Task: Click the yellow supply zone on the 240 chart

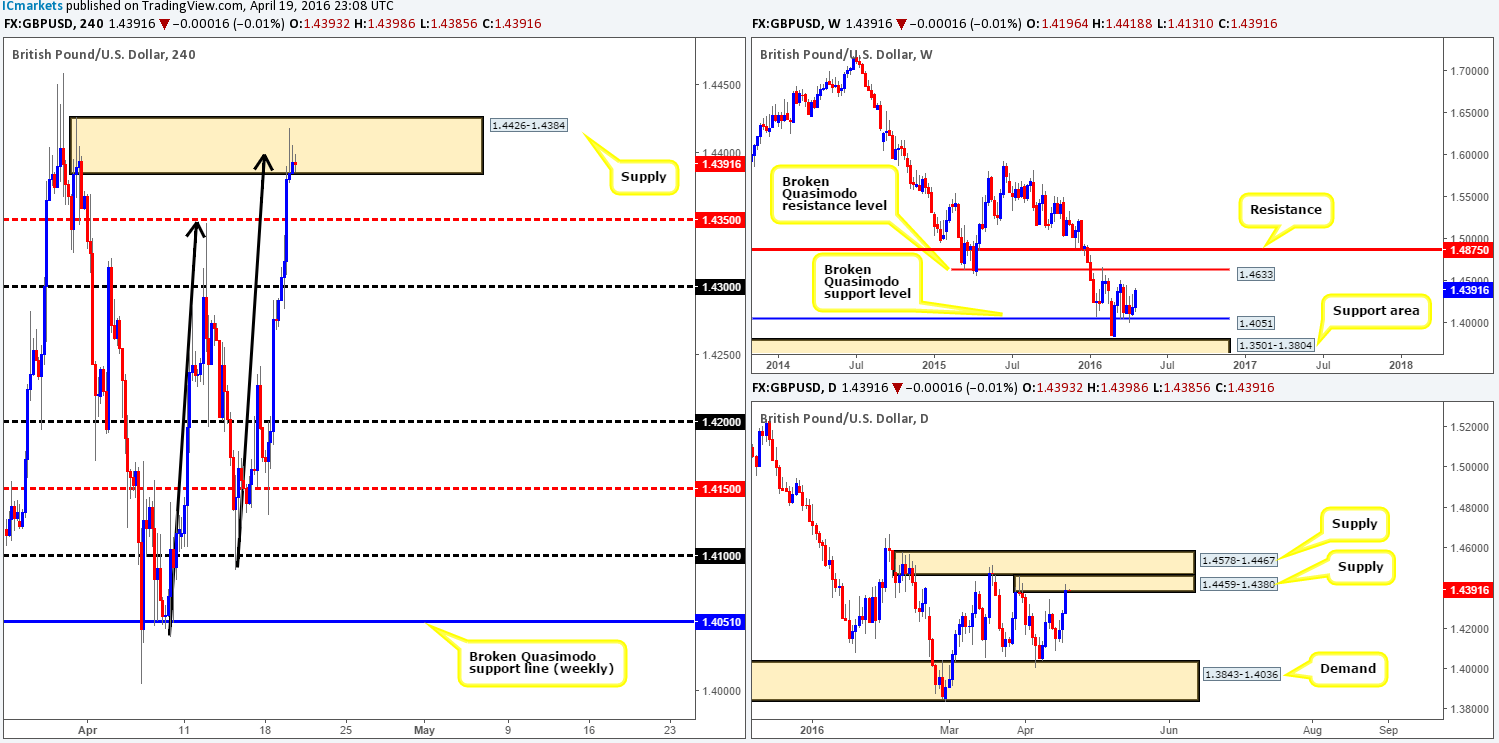Action: [276, 146]
